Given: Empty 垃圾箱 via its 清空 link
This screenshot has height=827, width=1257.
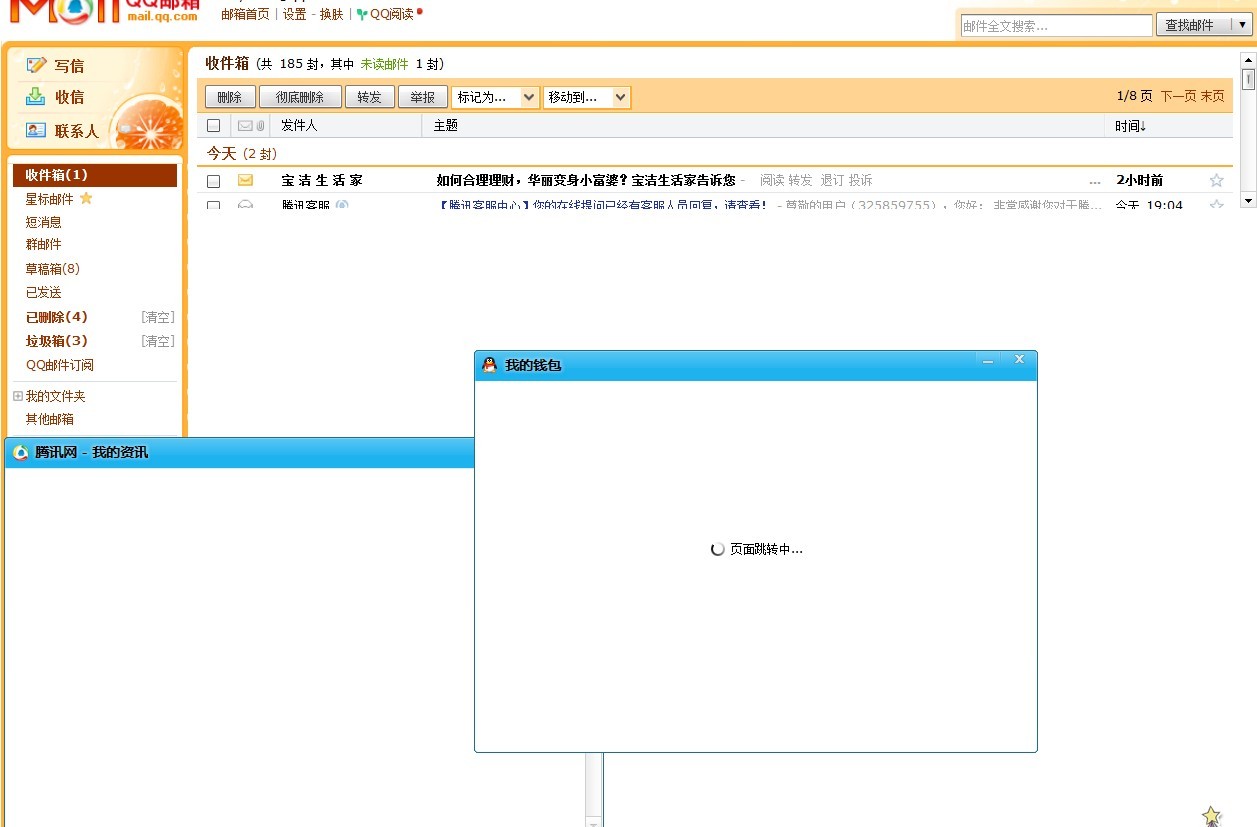Looking at the screenshot, I should pyautogui.click(x=158, y=341).
